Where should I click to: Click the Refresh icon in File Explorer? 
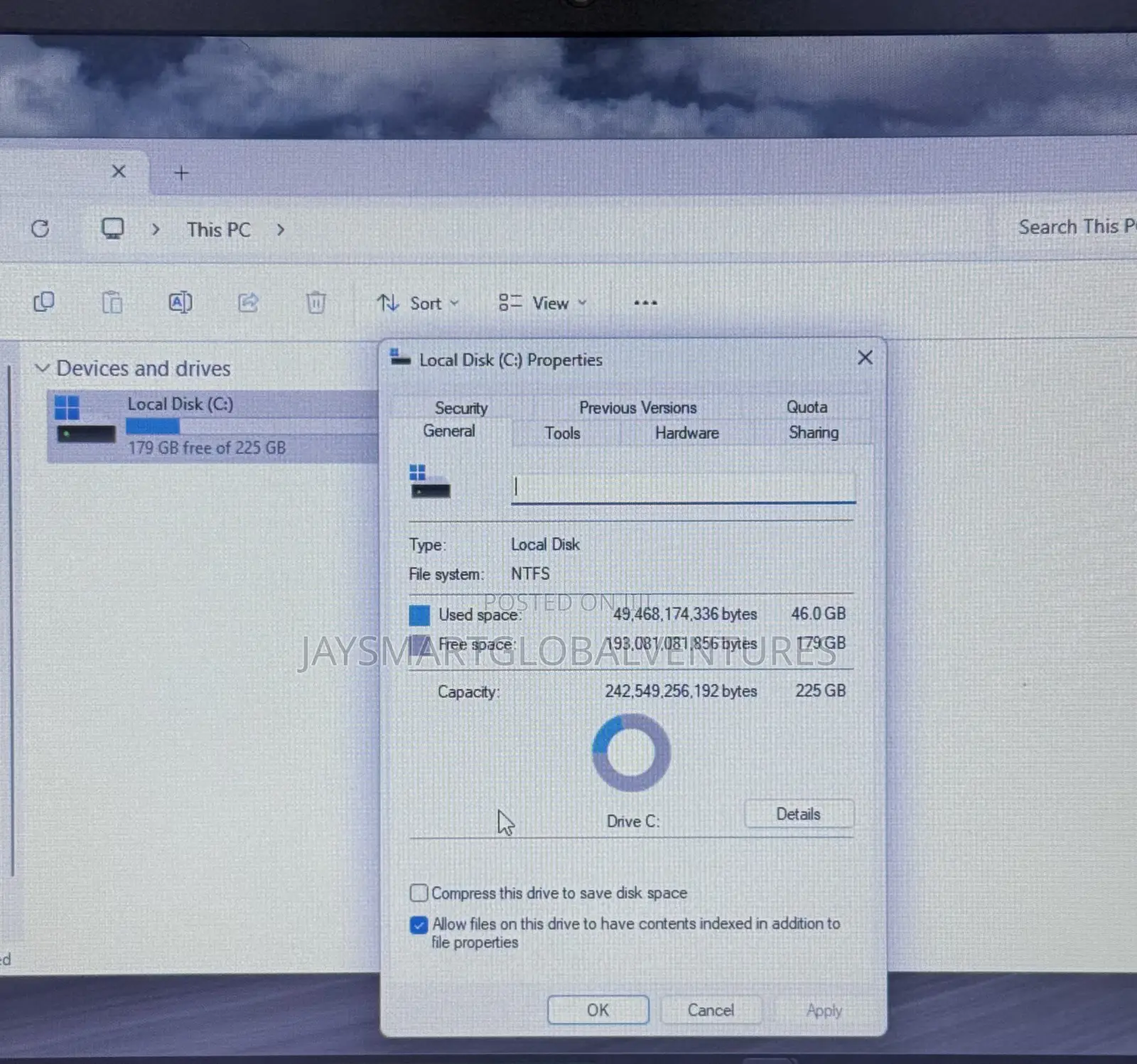41,228
